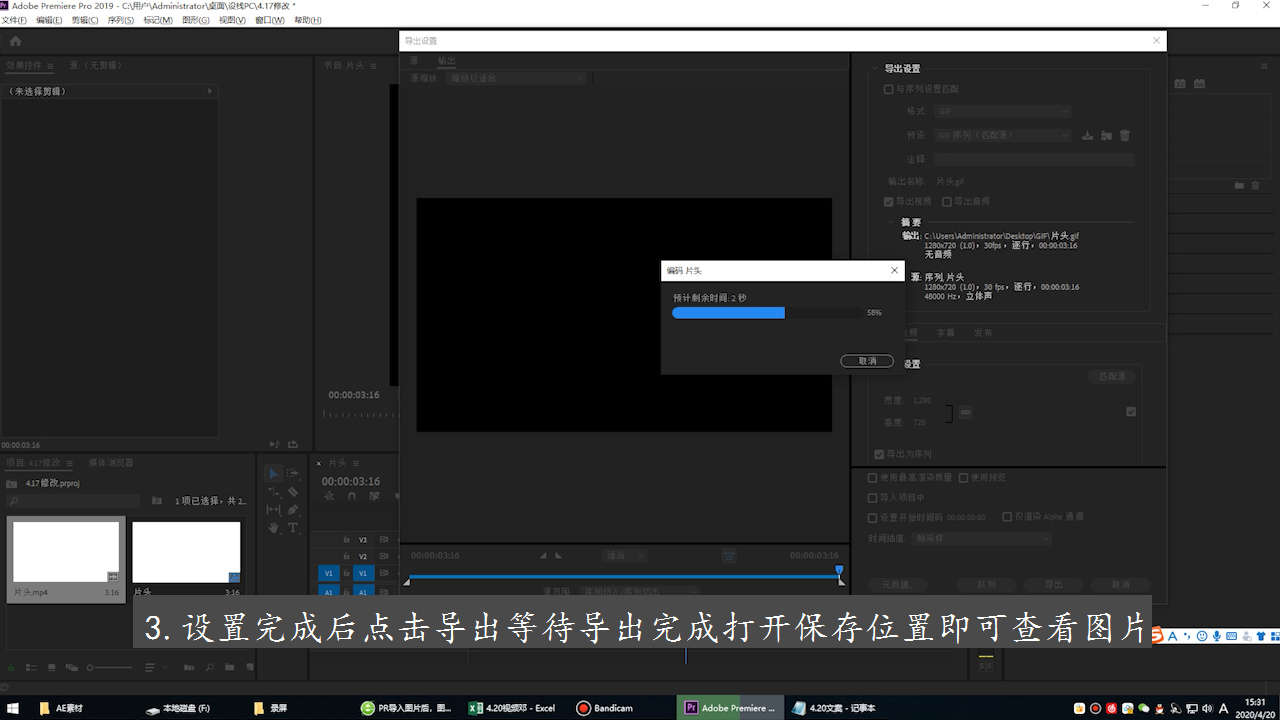Click the blue export range bar
The width and height of the screenshot is (1280, 720).
[x=623, y=576]
